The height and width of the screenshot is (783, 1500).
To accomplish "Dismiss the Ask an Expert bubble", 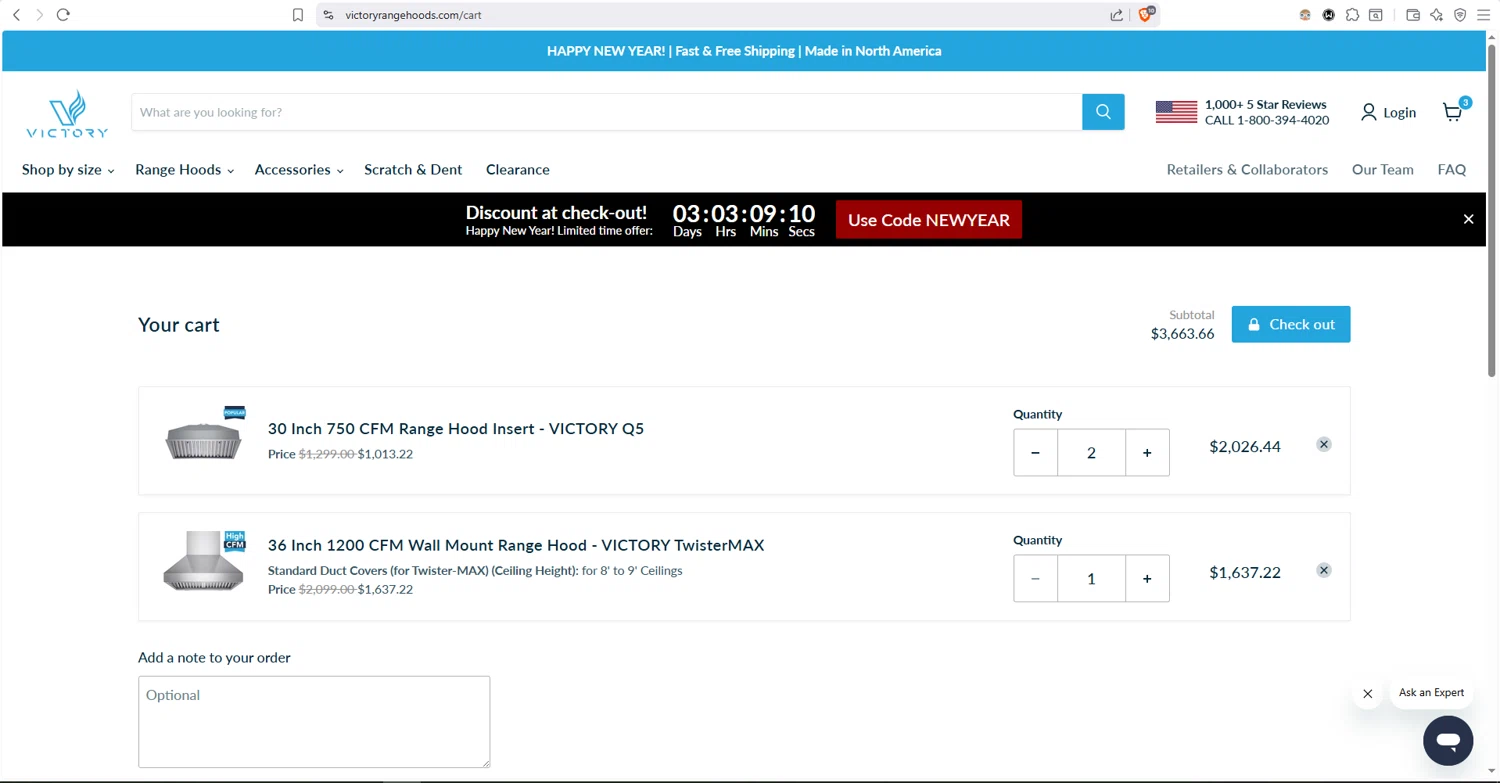I will (x=1367, y=694).
